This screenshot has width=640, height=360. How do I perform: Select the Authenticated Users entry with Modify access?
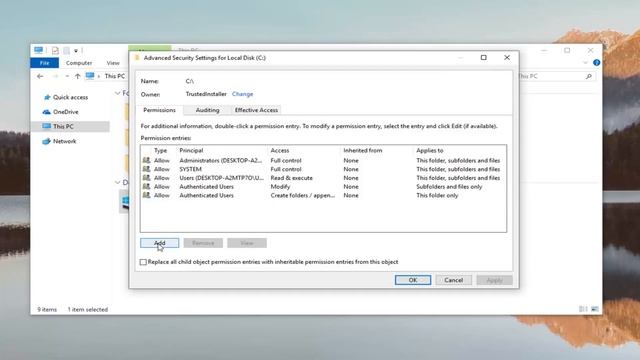(323, 187)
